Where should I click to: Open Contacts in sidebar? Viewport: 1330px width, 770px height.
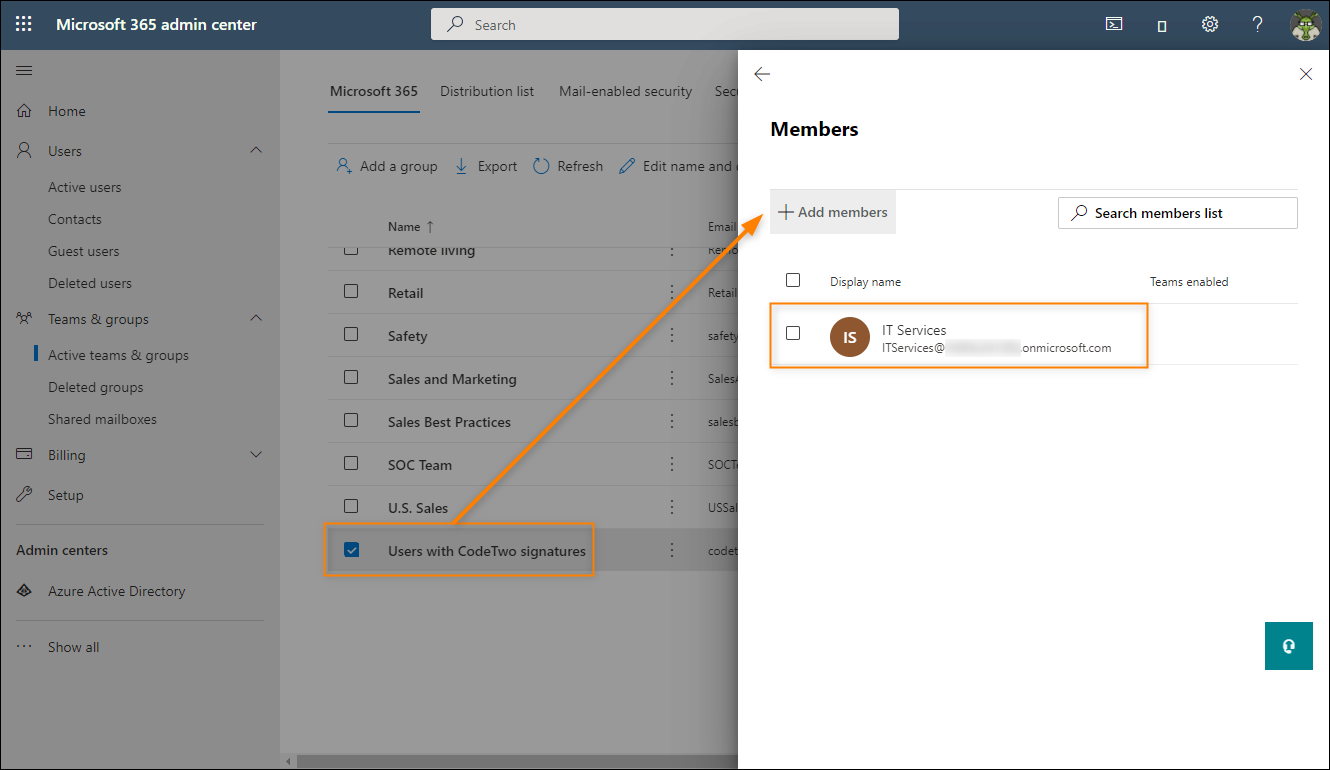[x=75, y=219]
